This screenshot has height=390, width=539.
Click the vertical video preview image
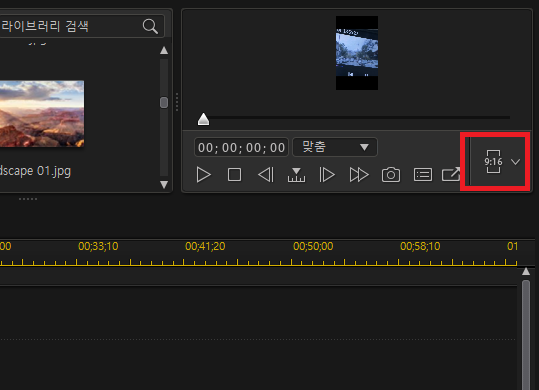tap(357, 53)
